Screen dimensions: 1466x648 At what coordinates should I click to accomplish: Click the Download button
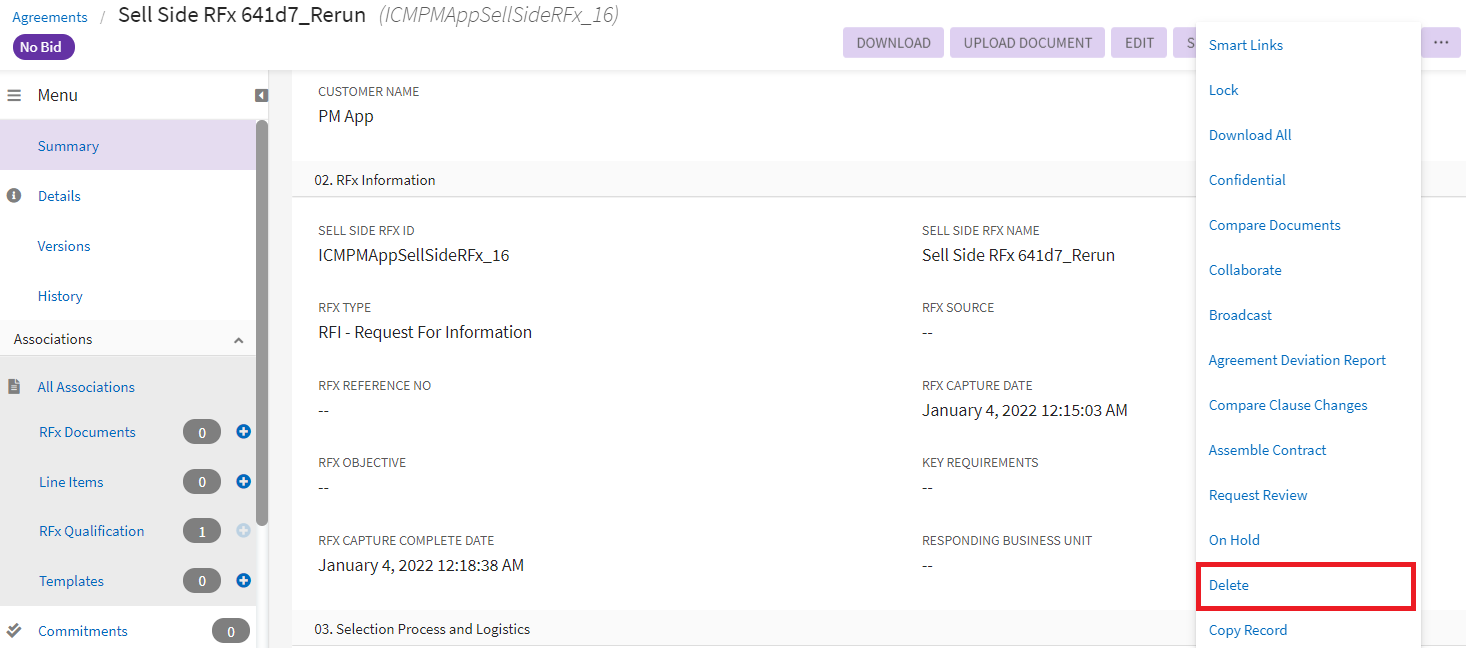click(893, 43)
